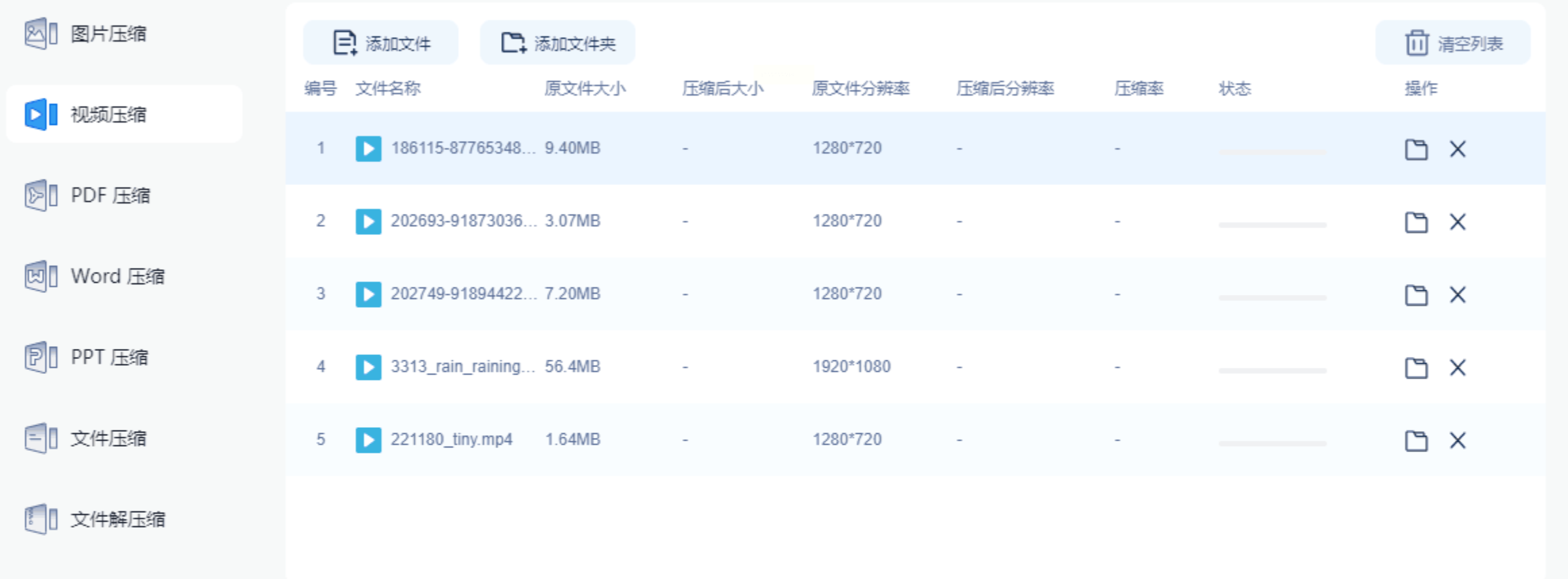The width and height of the screenshot is (1568, 579).
Task: Click the 9.40MB size value
Action: coord(573,148)
